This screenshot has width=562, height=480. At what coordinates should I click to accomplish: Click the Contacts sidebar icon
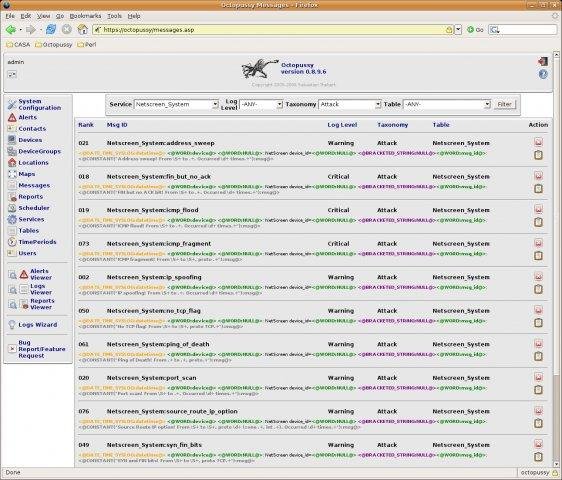coord(12,128)
